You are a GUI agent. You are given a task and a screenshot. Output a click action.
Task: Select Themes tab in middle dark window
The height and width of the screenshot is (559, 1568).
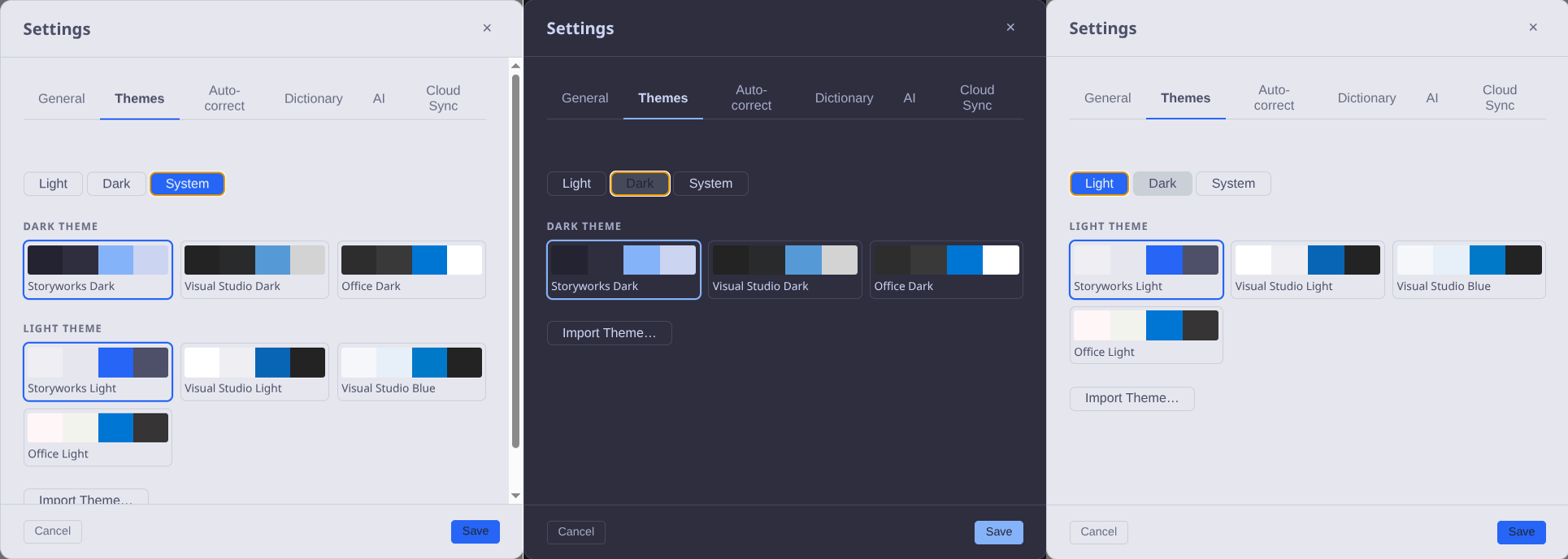663,97
